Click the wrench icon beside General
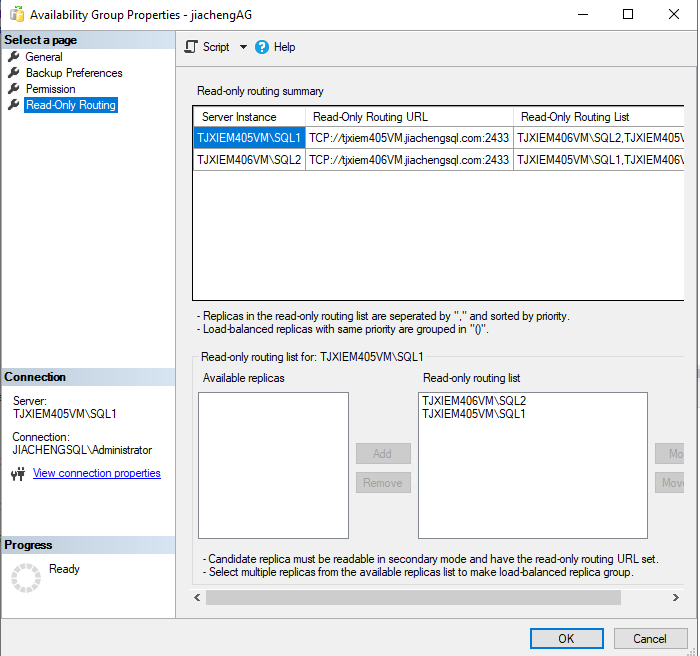Image resolution: width=700 pixels, height=656 pixels. point(14,57)
